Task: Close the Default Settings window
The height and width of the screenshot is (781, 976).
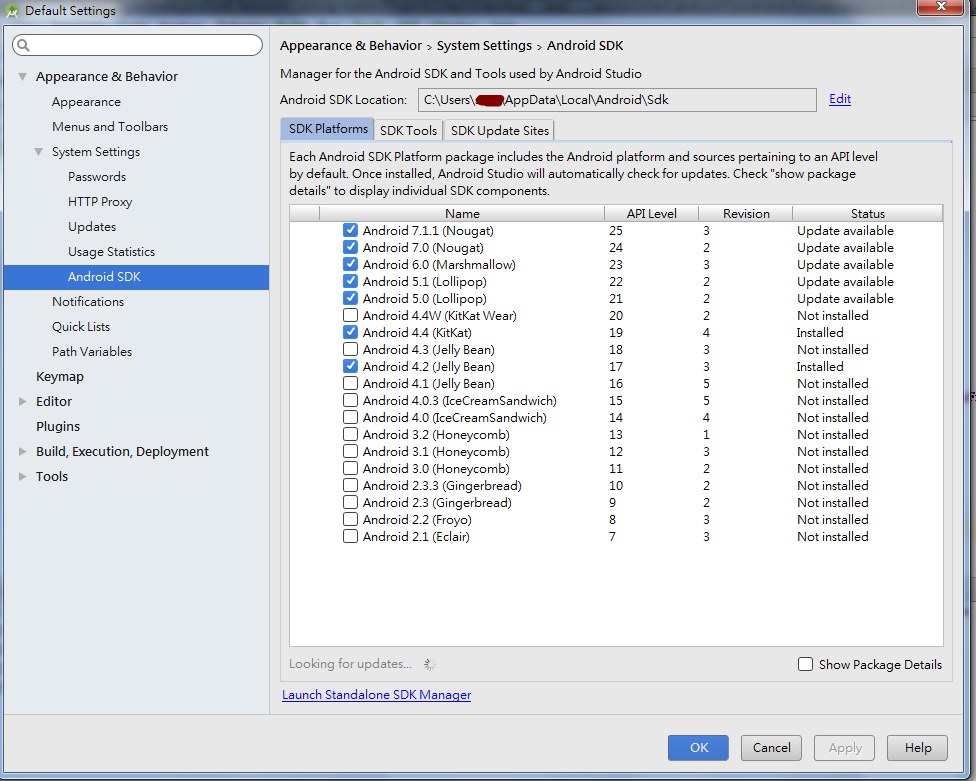Action: coord(941,6)
